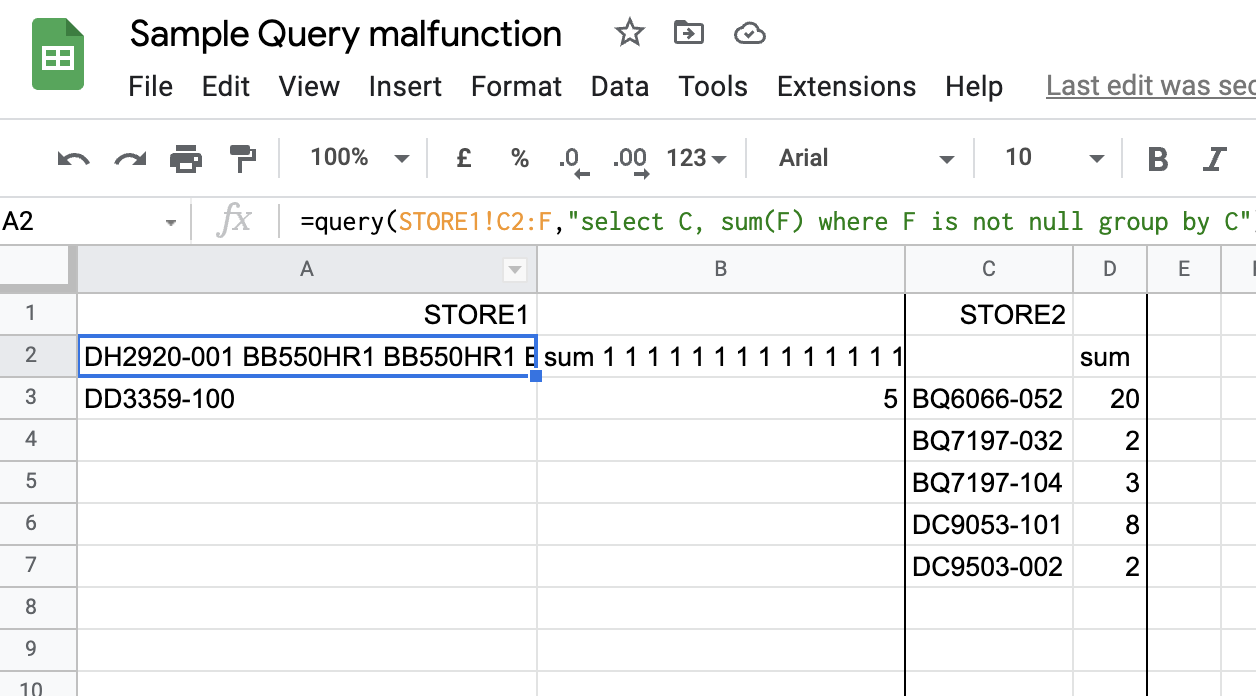Click the document title Sample Query malfunction
Viewport: 1256px width, 696px height.
click(x=346, y=34)
